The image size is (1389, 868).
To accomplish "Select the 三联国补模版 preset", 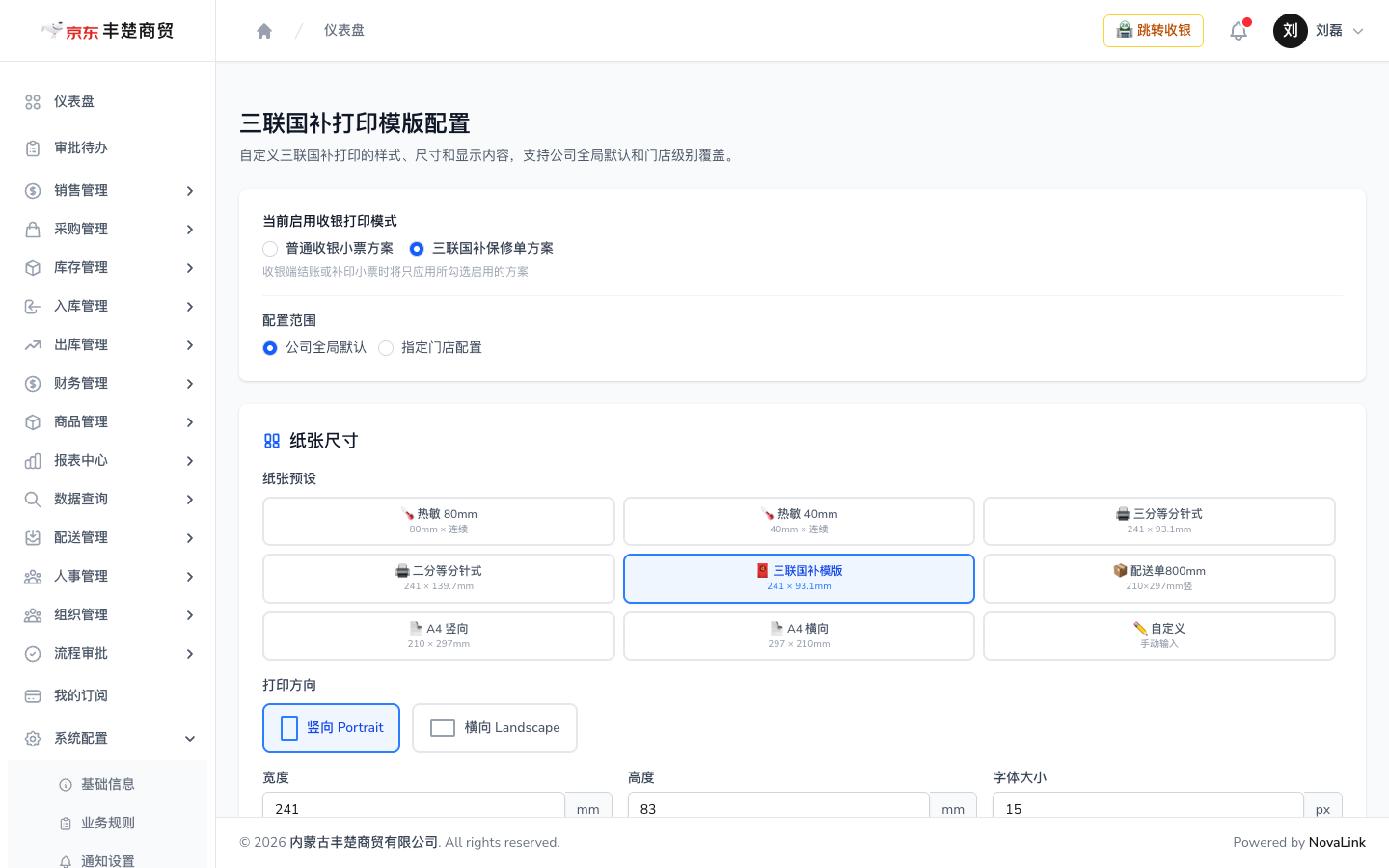I will click(x=799, y=579).
